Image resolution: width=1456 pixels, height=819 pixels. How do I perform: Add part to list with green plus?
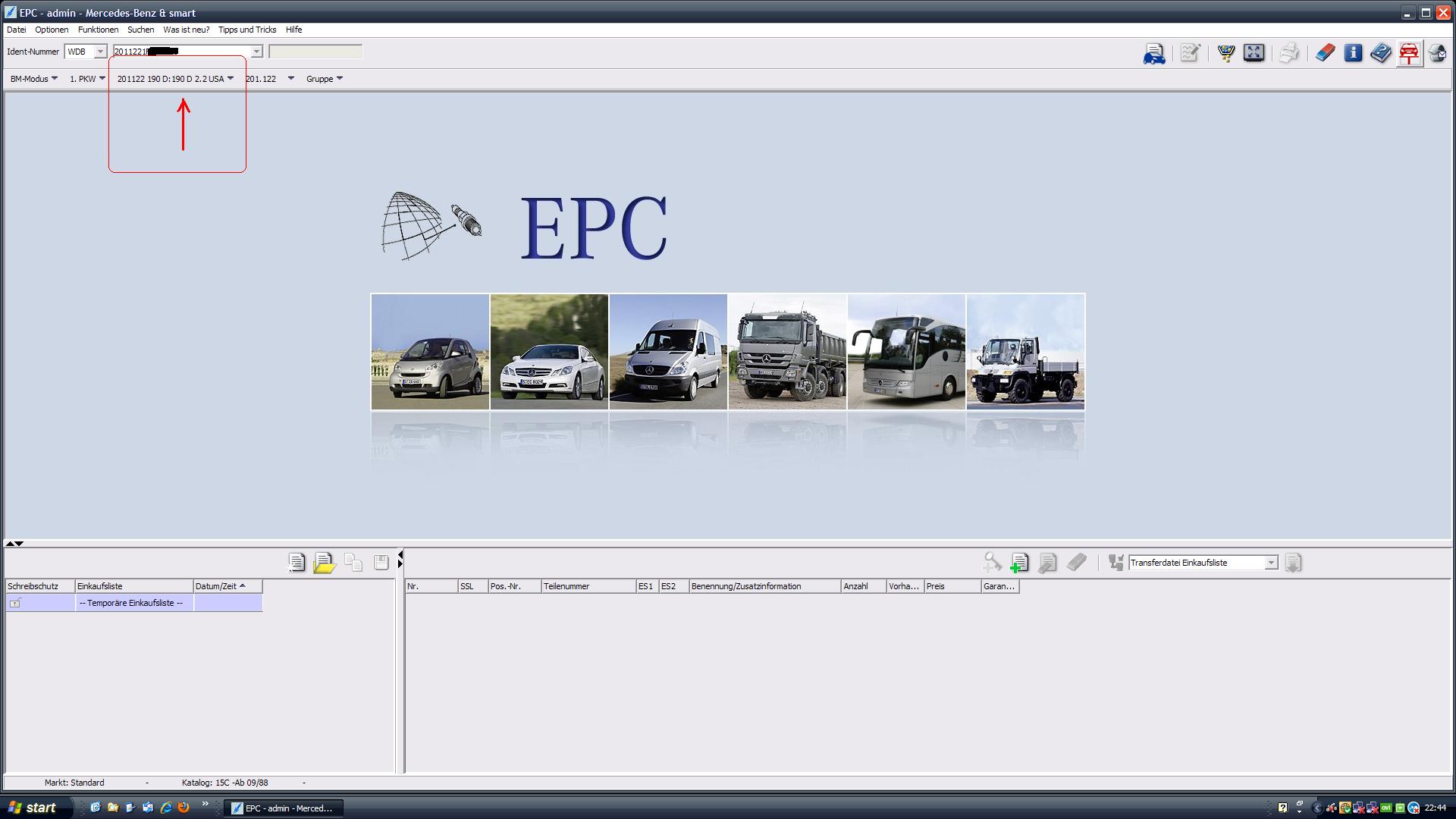(1019, 563)
